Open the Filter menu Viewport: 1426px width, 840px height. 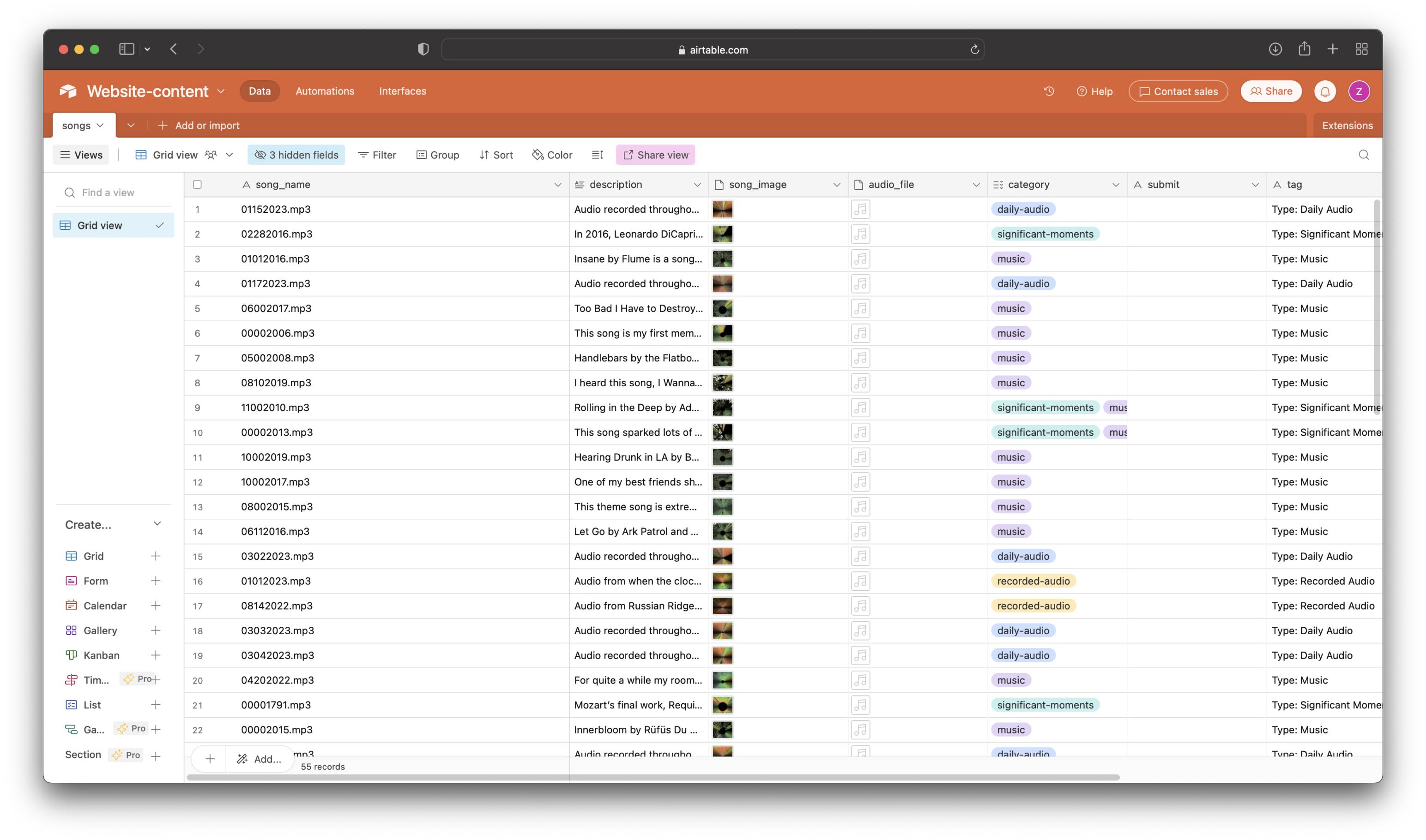(x=377, y=155)
